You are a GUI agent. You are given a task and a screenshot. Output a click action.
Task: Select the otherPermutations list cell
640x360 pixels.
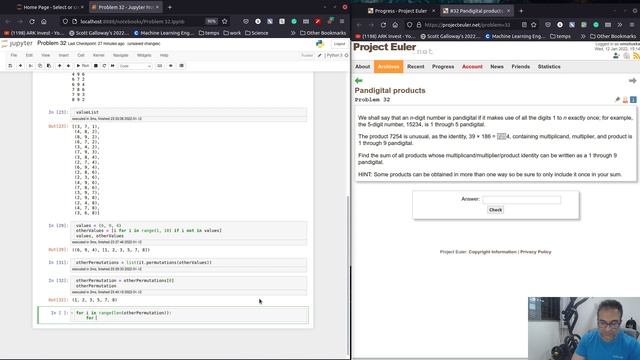(189, 262)
